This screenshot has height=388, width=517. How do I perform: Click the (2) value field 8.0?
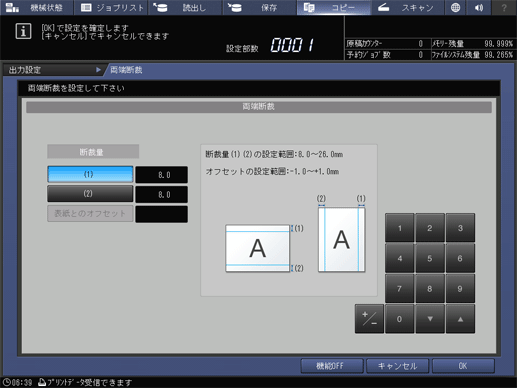tap(162, 194)
